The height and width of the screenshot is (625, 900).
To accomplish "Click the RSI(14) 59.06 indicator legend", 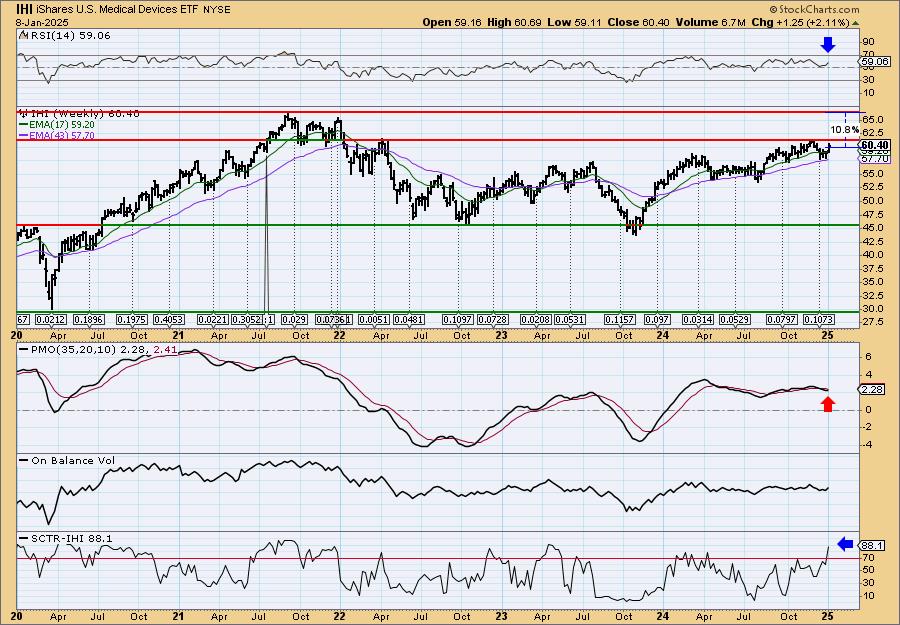I will point(64,36).
